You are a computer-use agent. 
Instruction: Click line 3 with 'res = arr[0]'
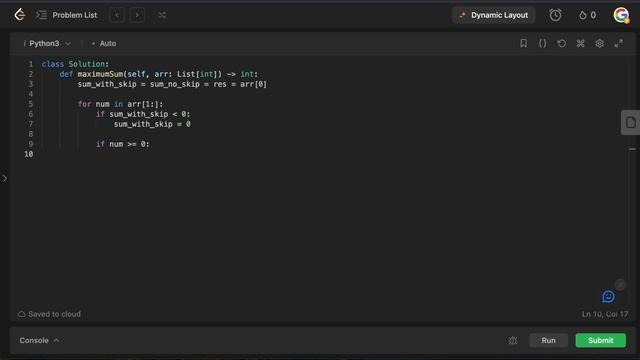pyautogui.click(x=172, y=84)
